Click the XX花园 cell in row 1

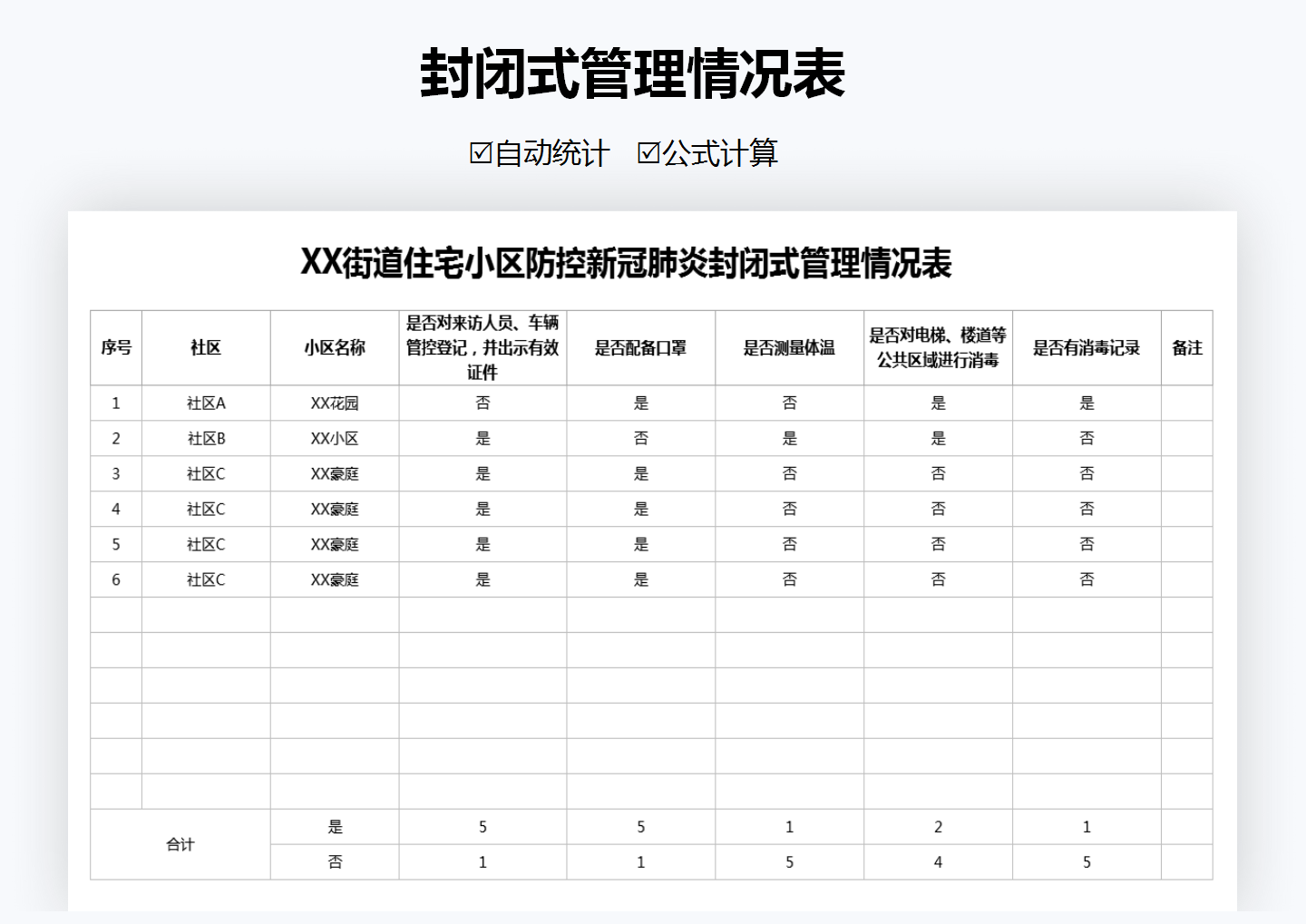(334, 403)
